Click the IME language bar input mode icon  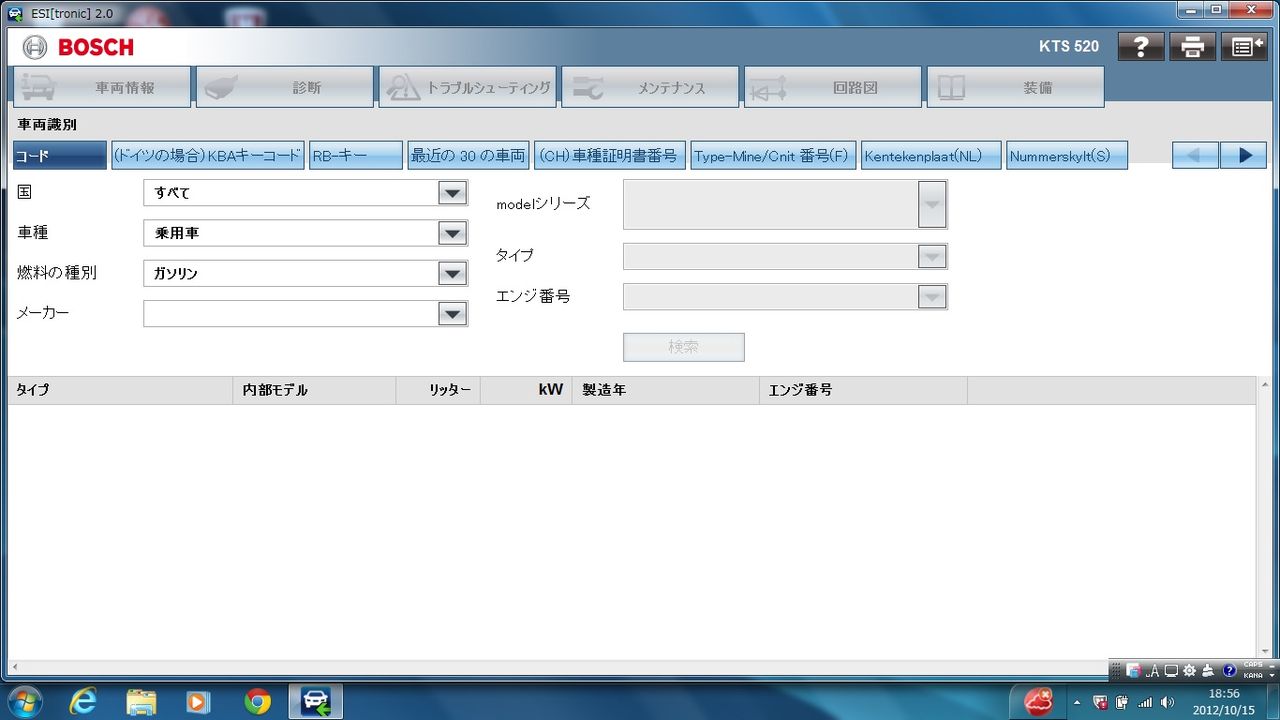1152,671
